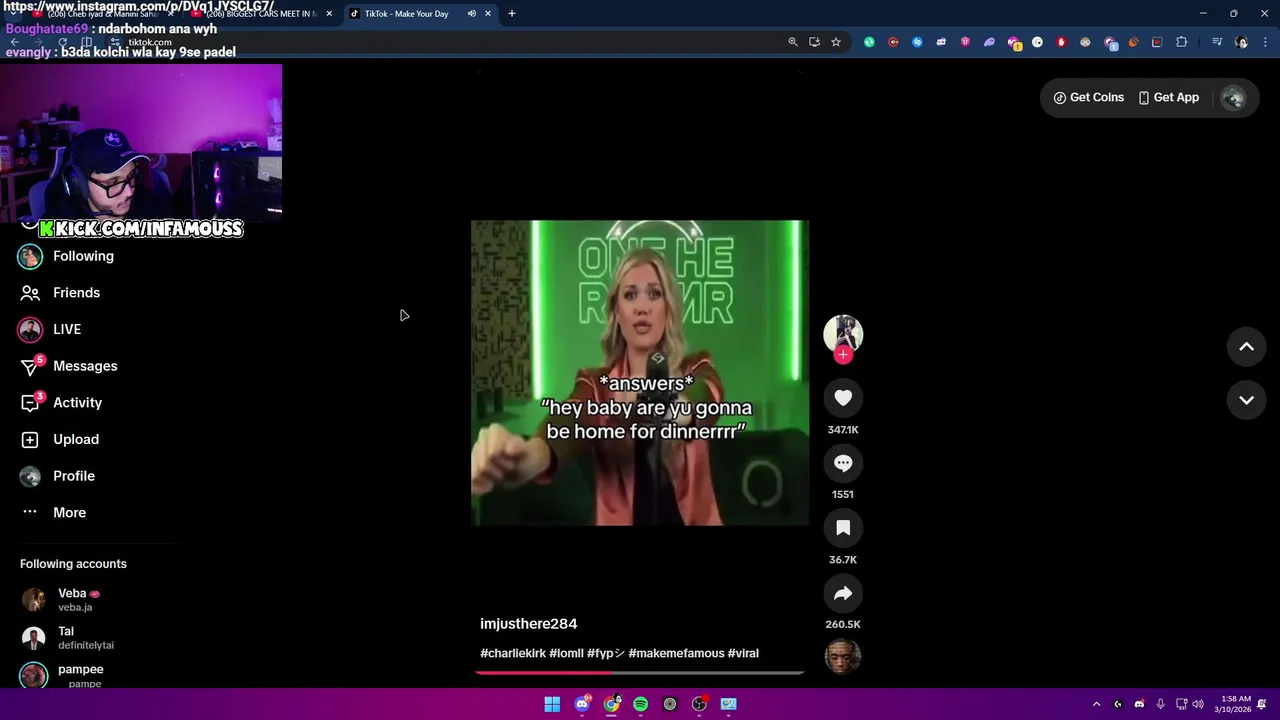Click the #lomll hashtag
Viewport: 1280px width, 720px height.
coord(566,653)
